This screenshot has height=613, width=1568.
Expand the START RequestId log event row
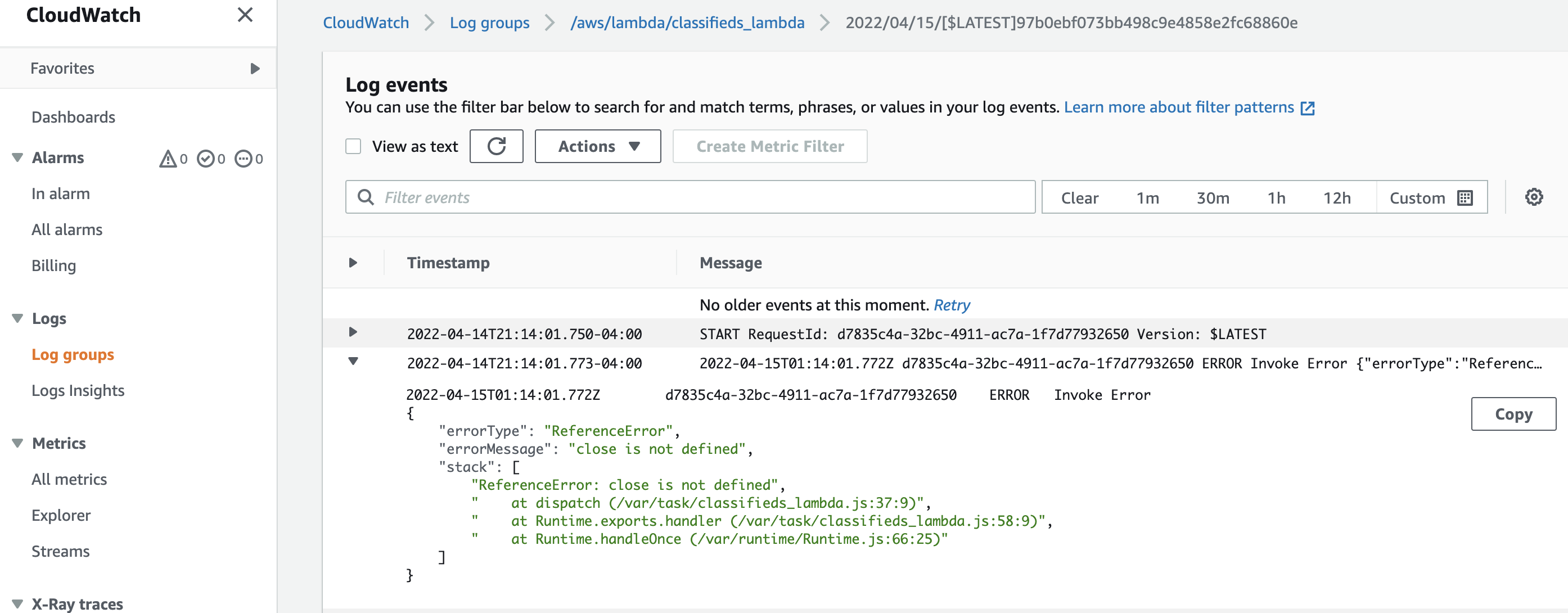[353, 332]
